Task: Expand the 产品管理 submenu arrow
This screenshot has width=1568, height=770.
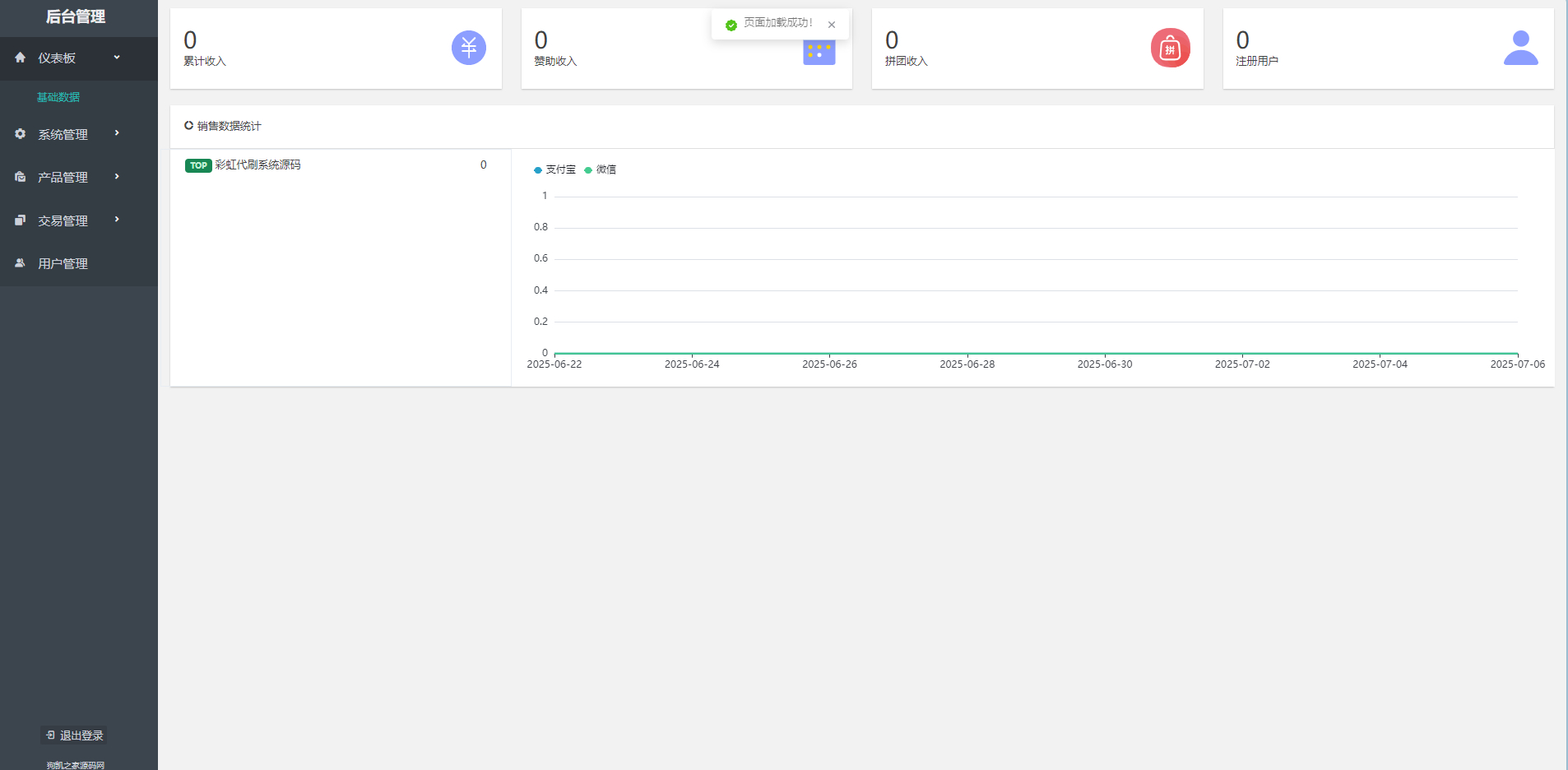Action: tap(117, 176)
